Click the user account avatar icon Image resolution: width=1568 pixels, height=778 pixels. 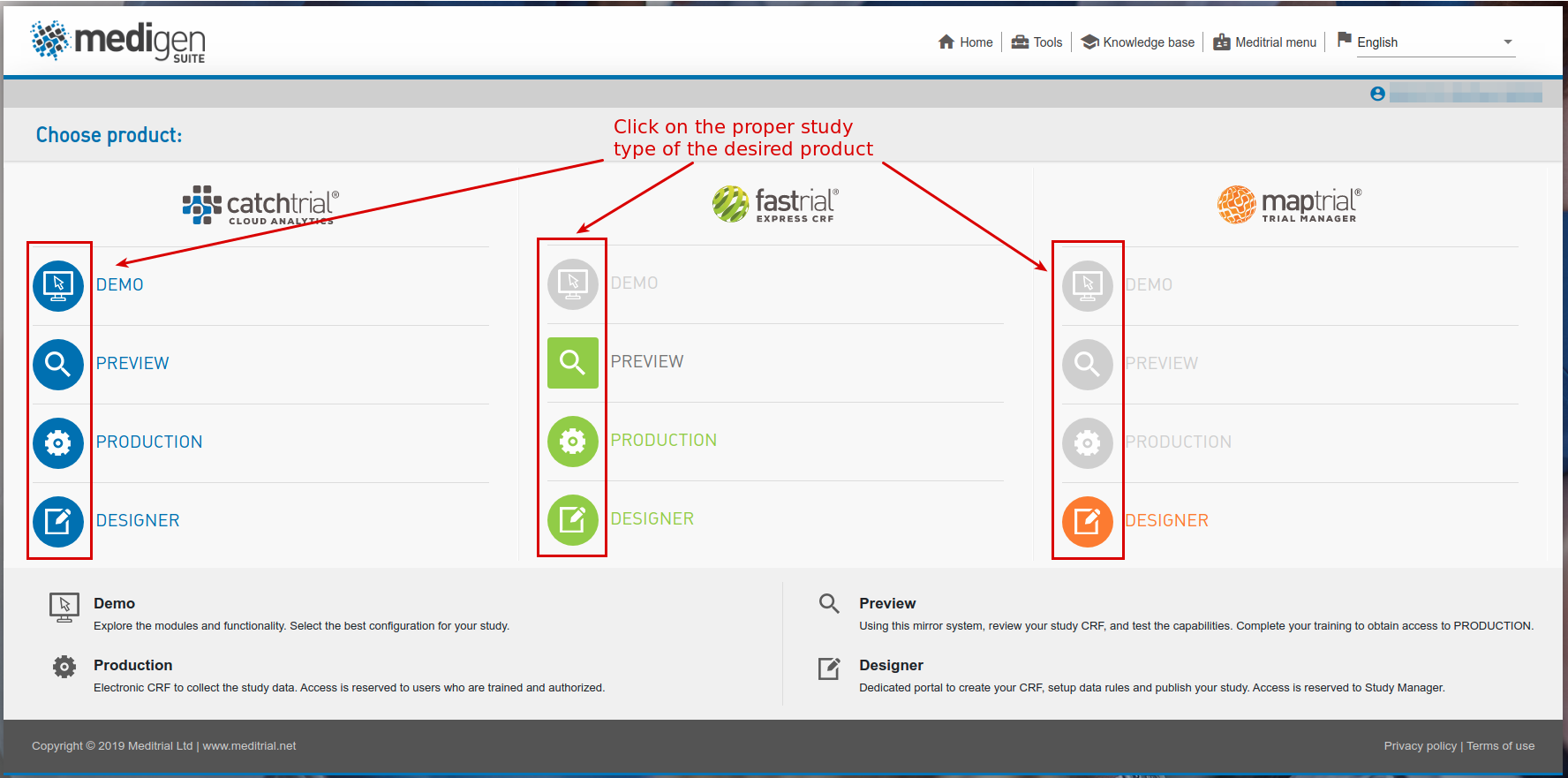click(x=1377, y=94)
